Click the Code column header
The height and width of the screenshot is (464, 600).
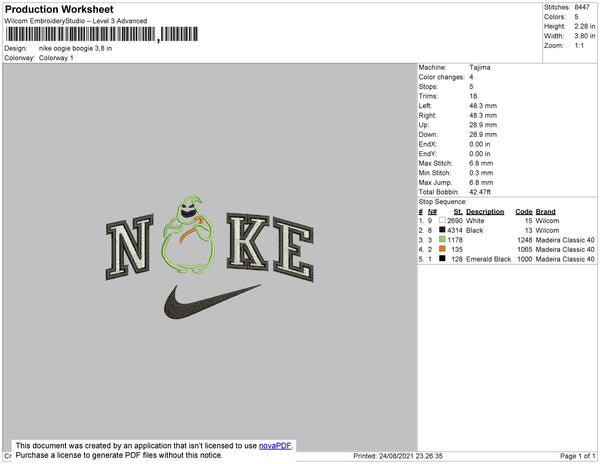tap(524, 212)
